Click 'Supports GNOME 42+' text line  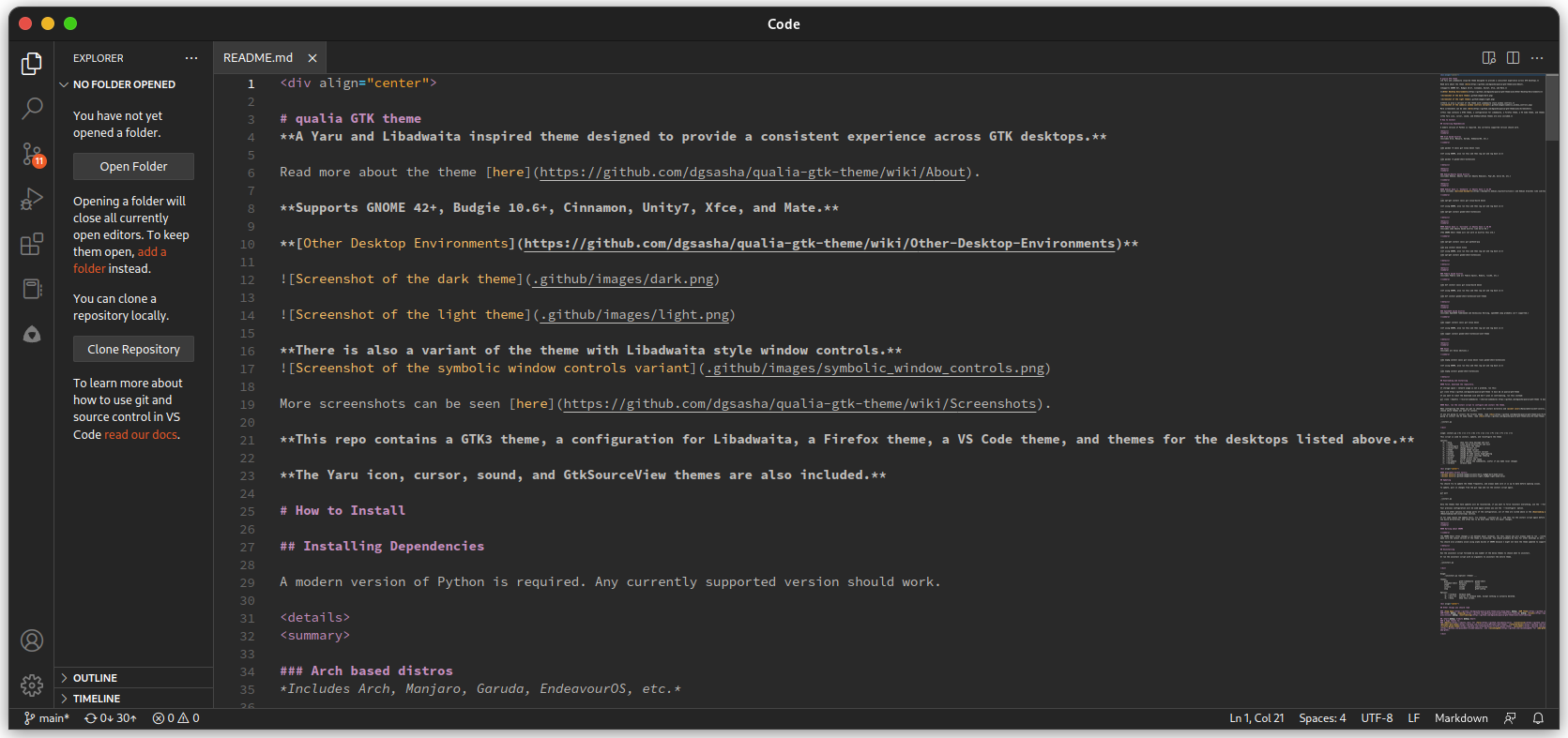(x=559, y=208)
